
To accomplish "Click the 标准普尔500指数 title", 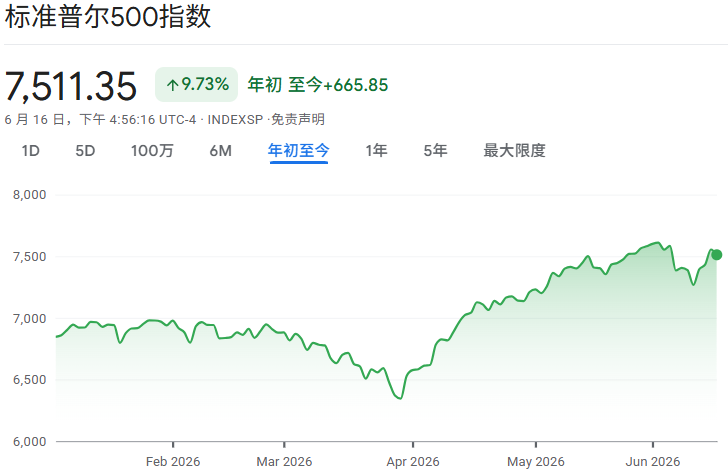I will tap(108, 17).
